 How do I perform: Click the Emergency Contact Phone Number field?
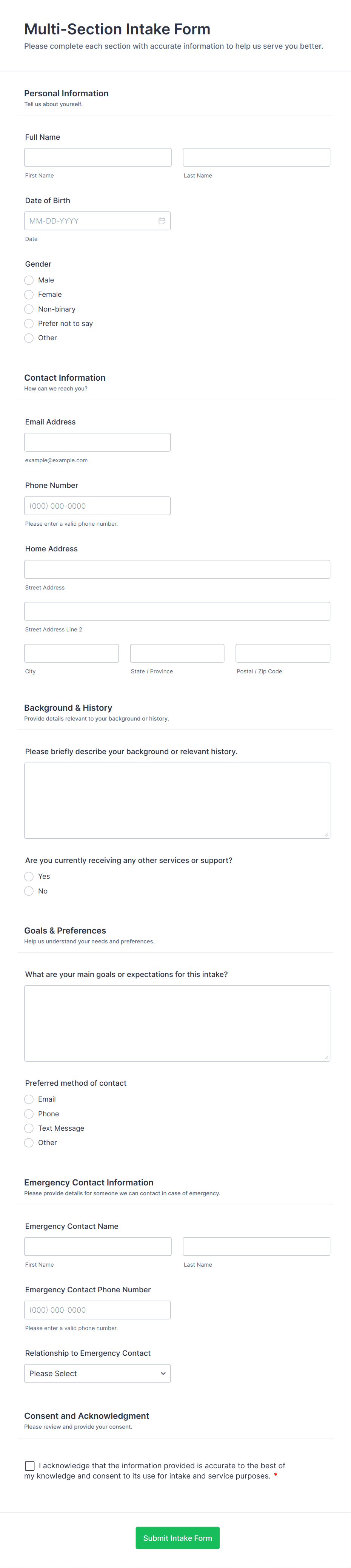click(97, 1310)
